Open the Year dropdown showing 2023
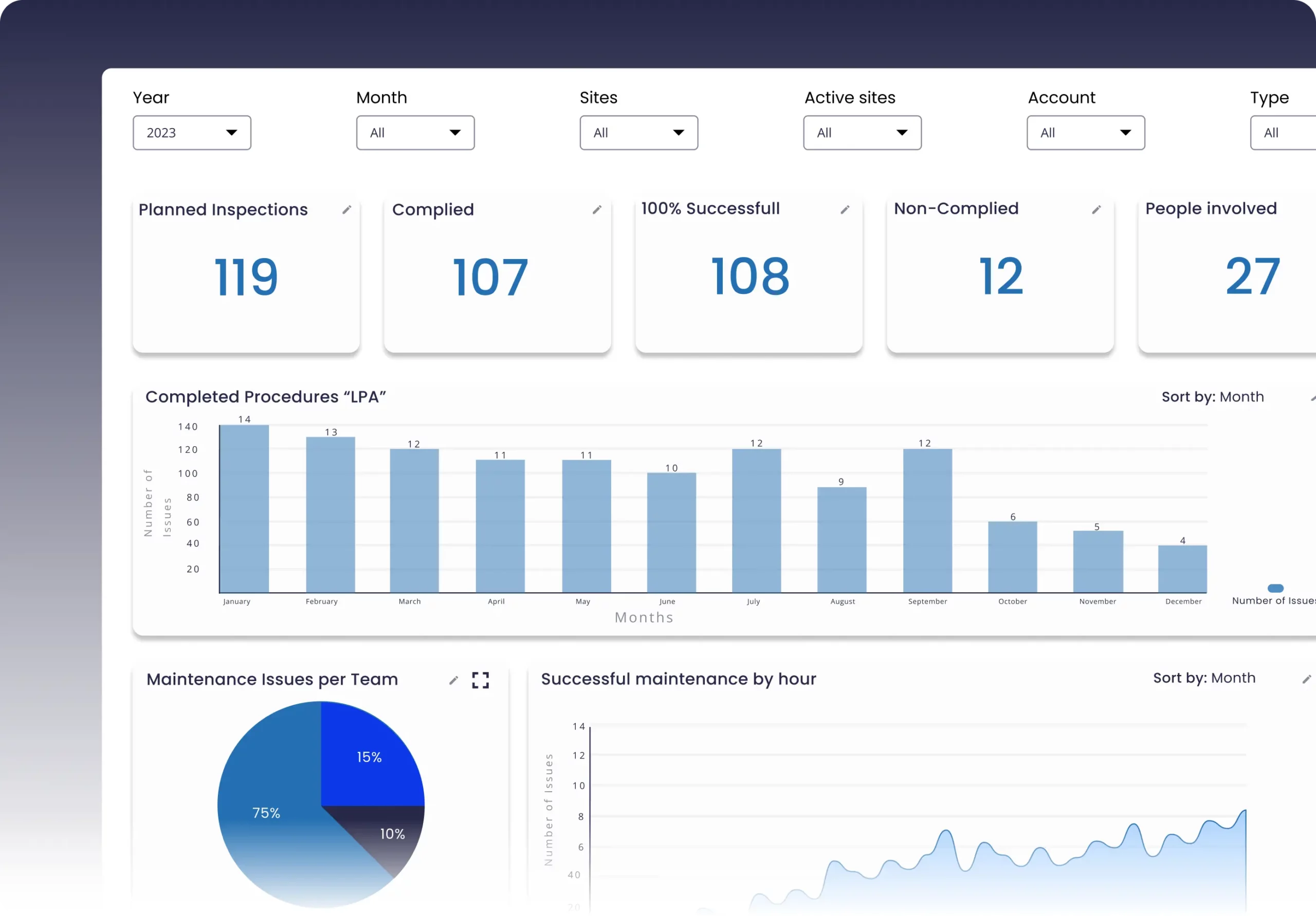 (x=192, y=133)
